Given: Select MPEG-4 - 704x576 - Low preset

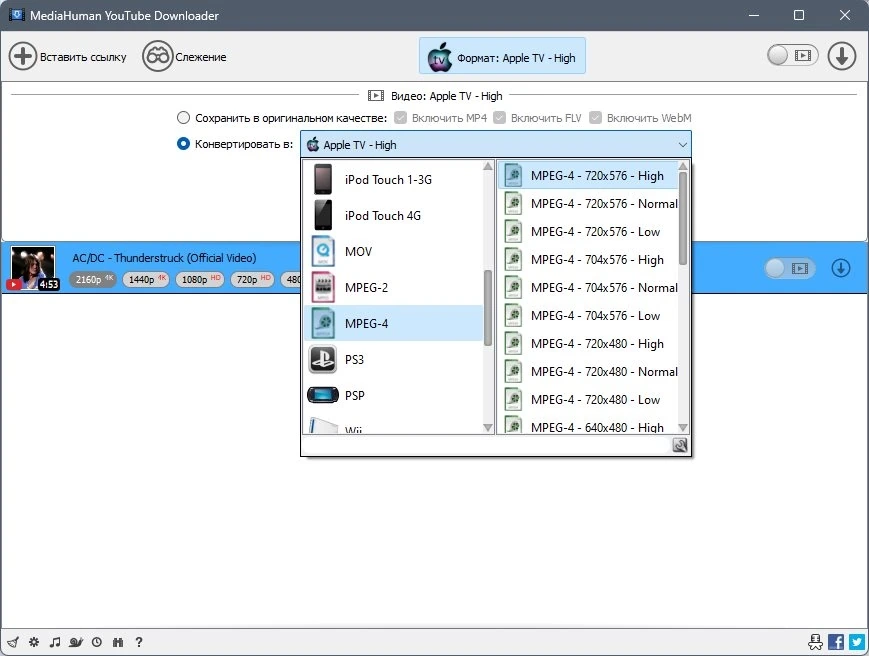Looking at the screenshot, I should tap(588, 315).
